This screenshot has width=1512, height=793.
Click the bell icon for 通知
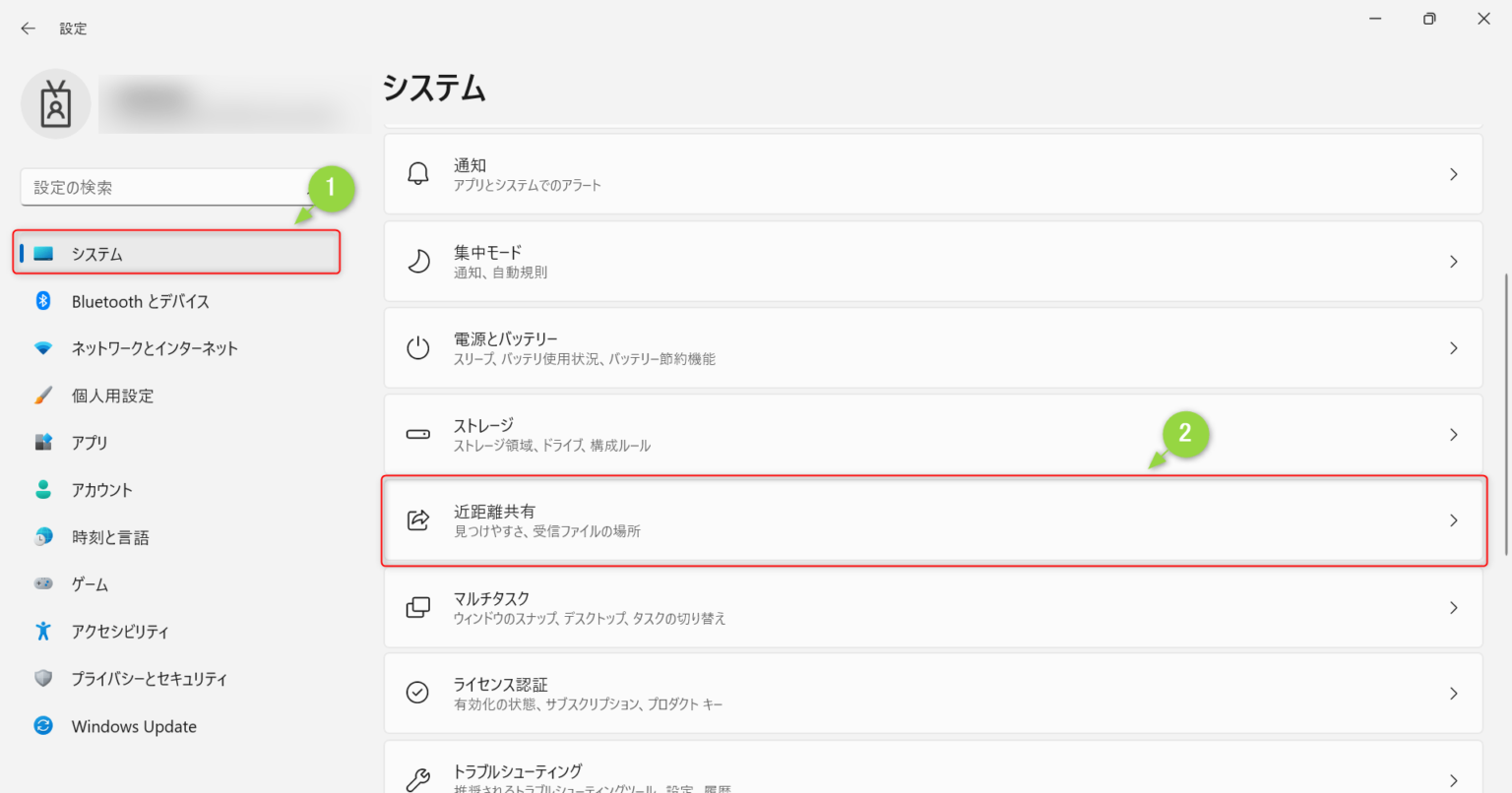click(x=418, y=174)
